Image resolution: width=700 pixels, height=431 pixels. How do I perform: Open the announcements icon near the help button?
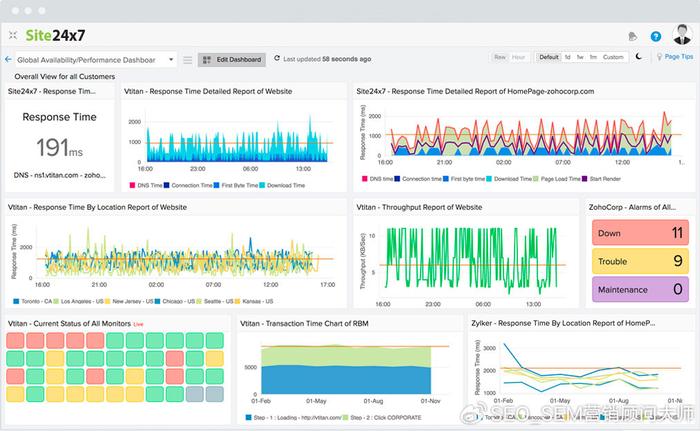click(x=632, y=37)
